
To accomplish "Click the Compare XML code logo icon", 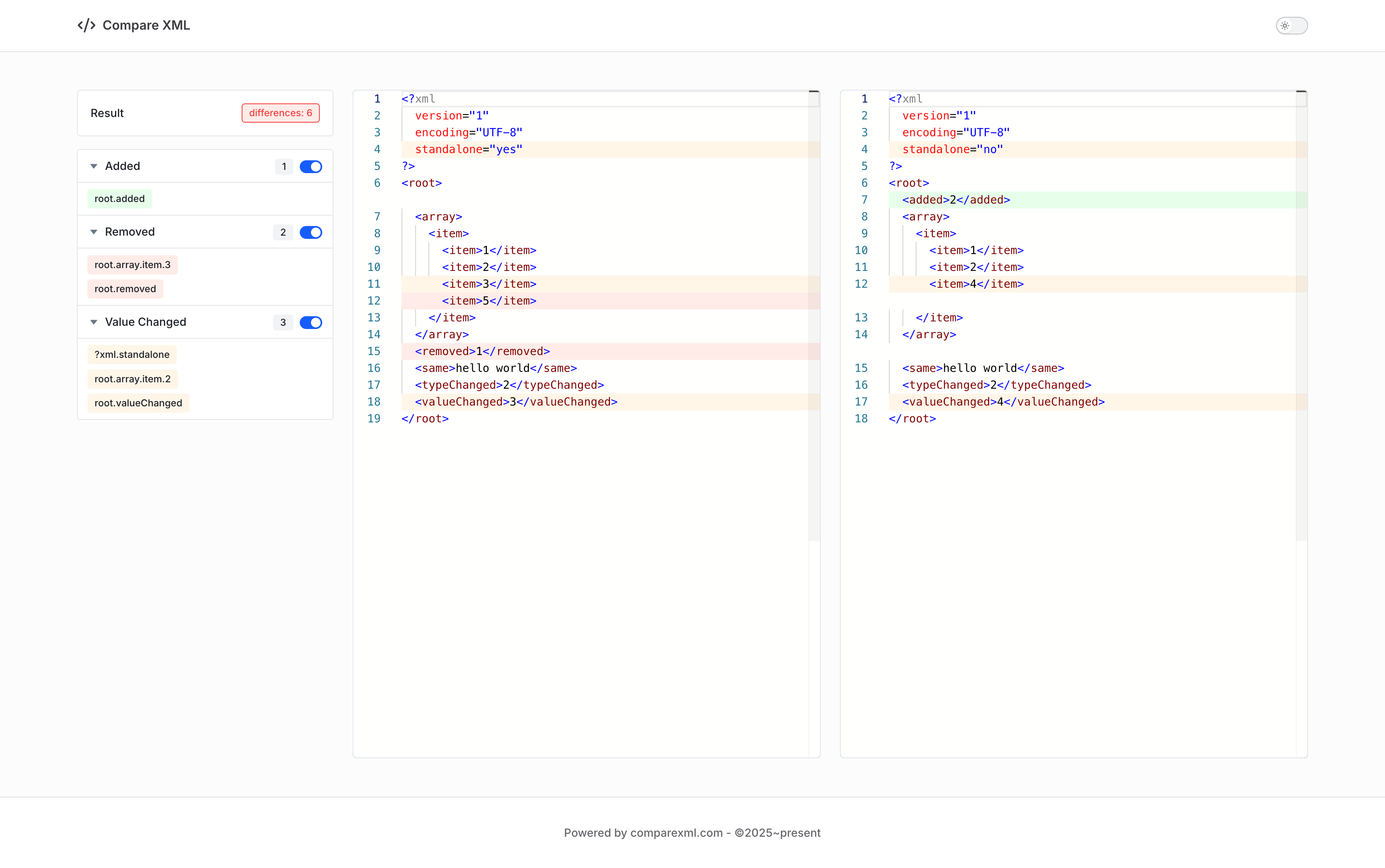I will click(x=86, y=25).
